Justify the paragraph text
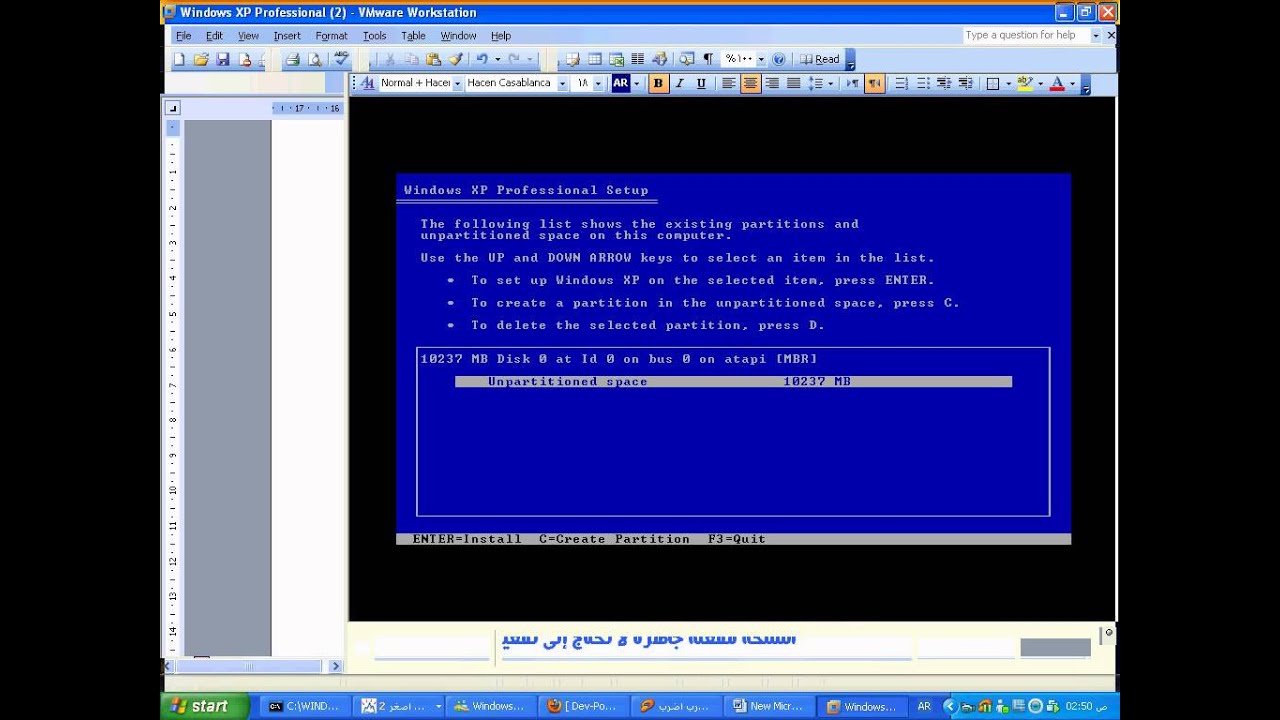Screen dimensions: 1280x720 coord(794,84)
